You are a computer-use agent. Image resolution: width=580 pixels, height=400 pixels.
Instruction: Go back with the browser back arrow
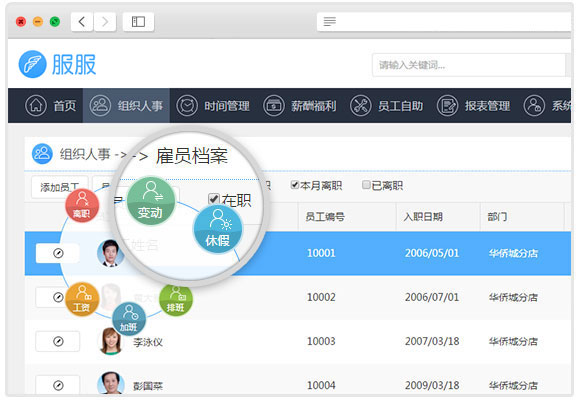point(82,21)
